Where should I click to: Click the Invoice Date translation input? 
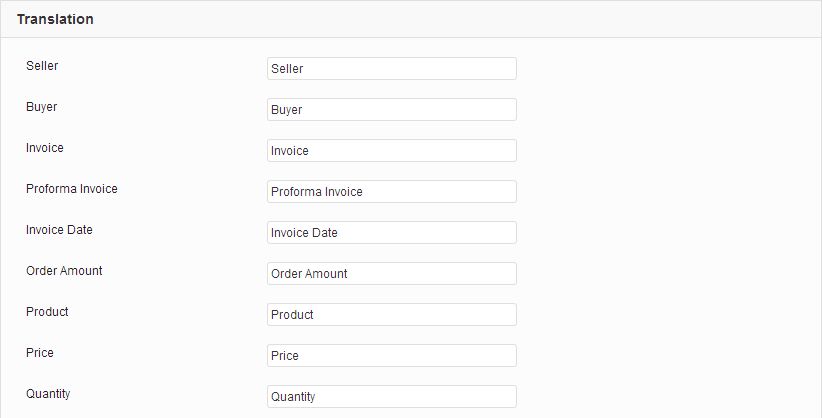(392, 232)
